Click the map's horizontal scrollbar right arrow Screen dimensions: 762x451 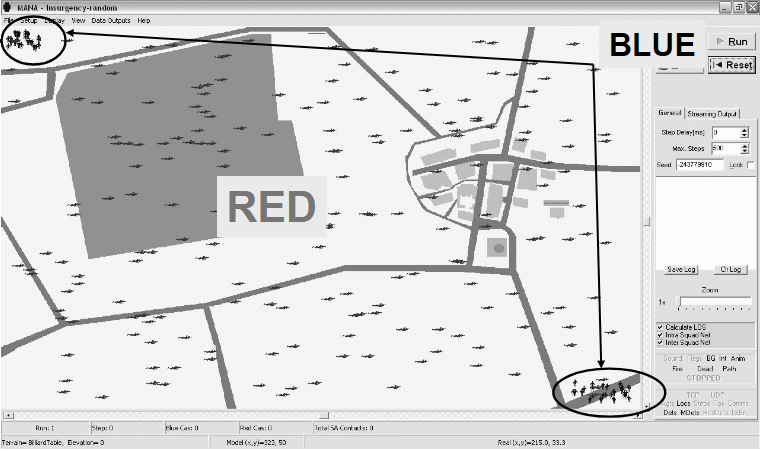[638, 416]
